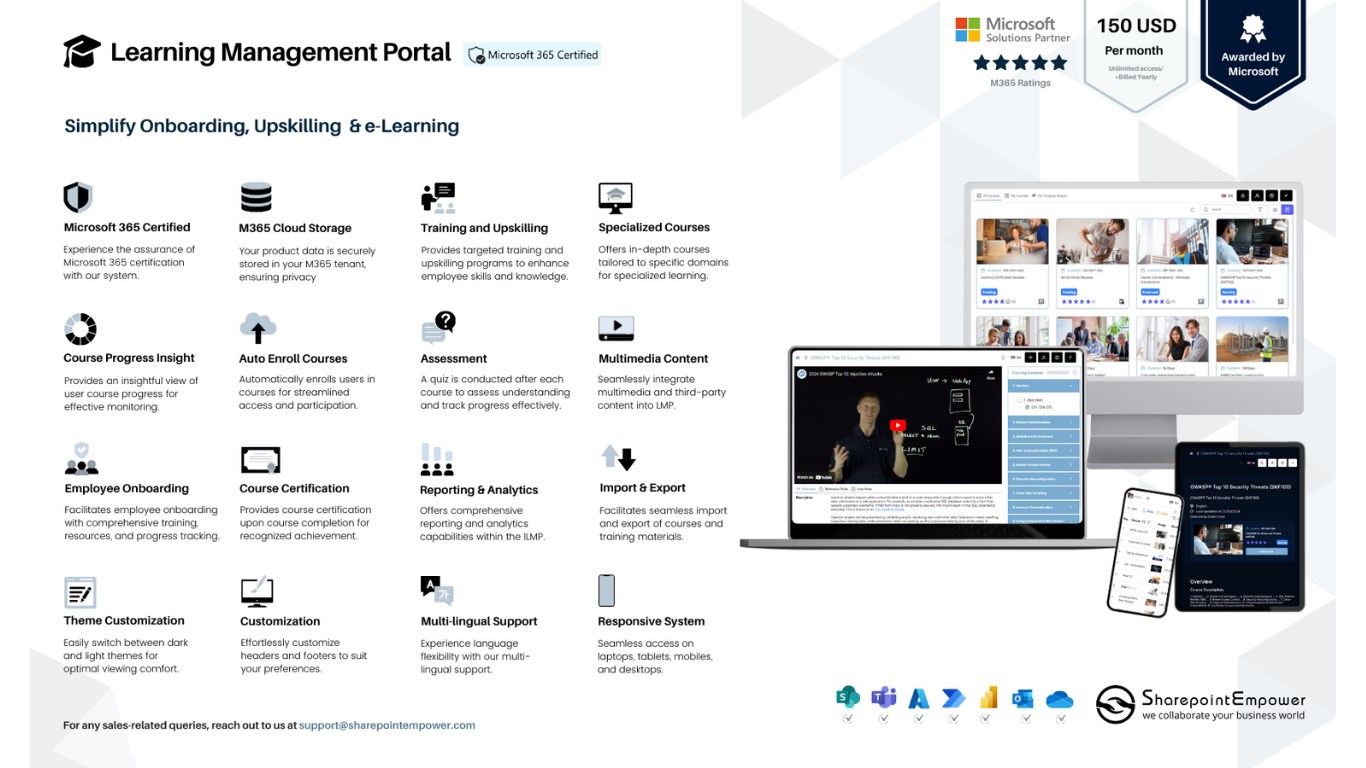1366x768 pixels.
Task: Click the database icon for M365 Cloud Storage
Action: pyautogui.click(x=256, y=197)
